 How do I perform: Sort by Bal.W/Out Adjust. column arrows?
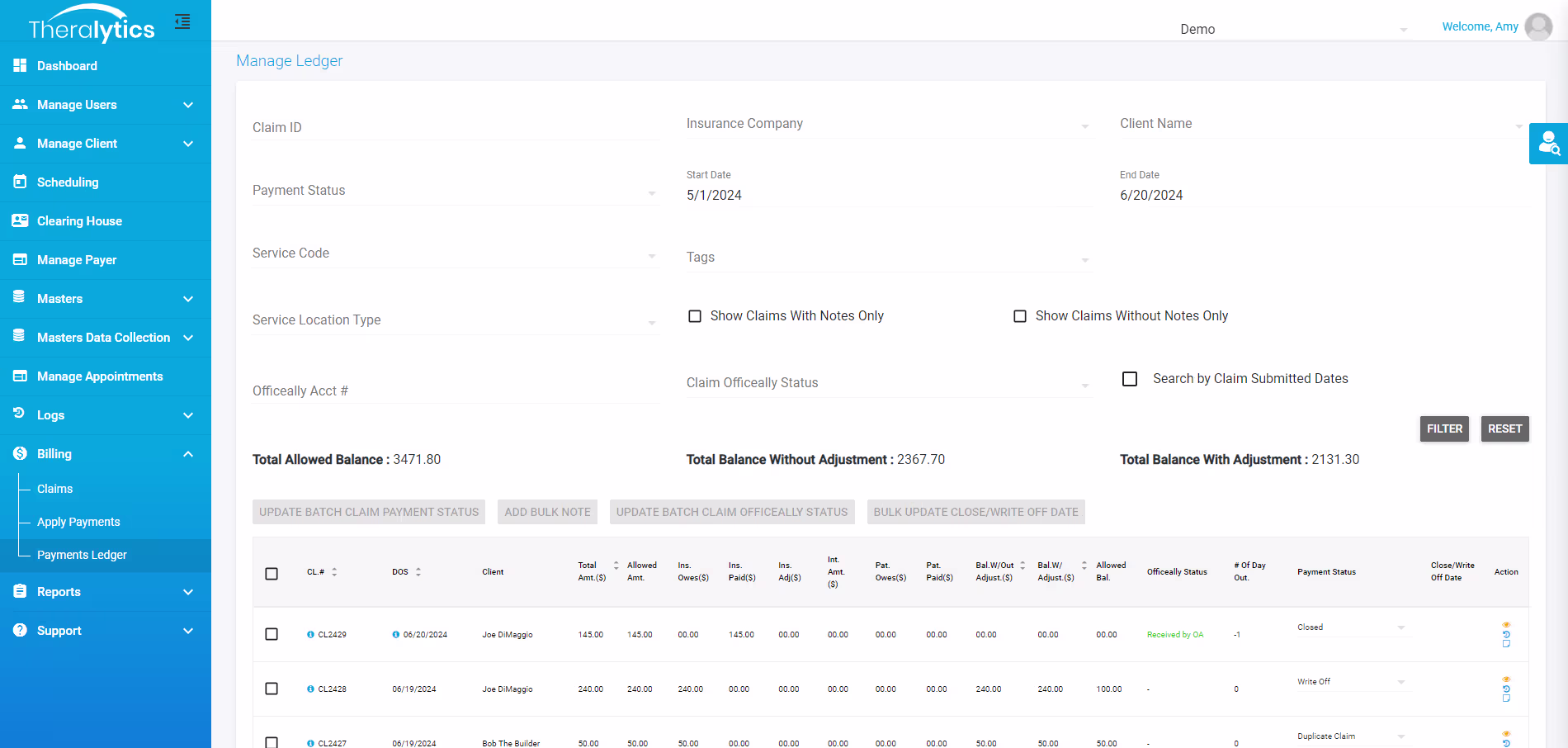coord(1023,566)
